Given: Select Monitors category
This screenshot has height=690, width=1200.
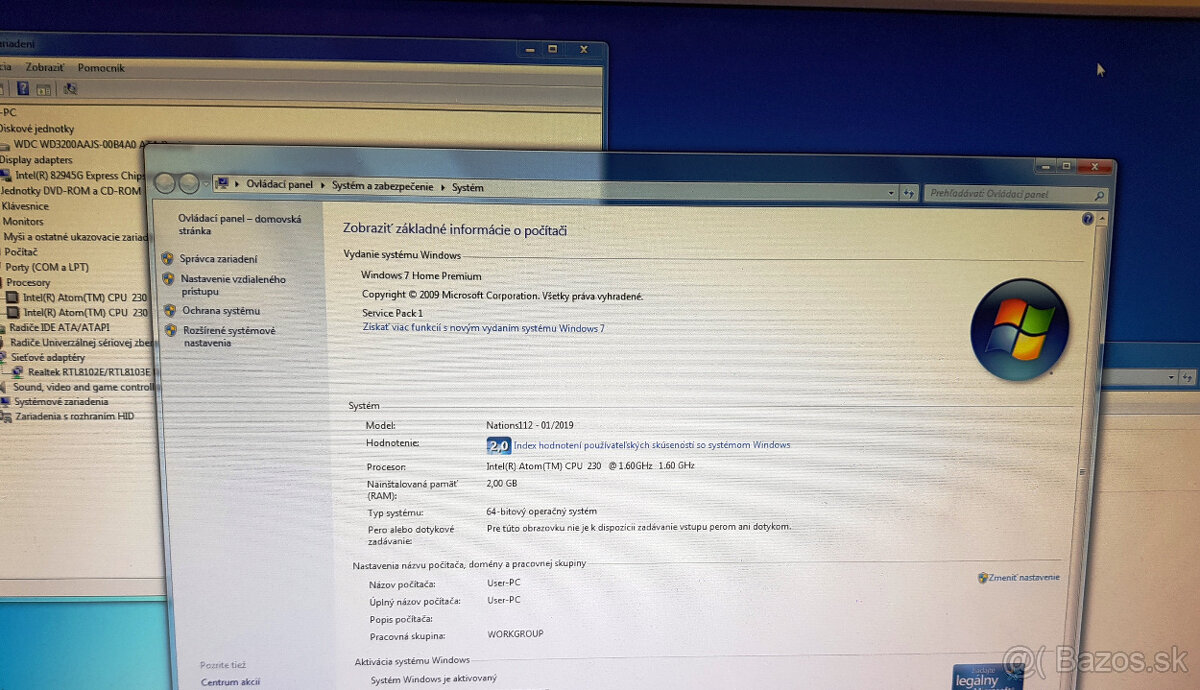Looking at the screenshot, I should pyautogui.click(x=23, y=221).
